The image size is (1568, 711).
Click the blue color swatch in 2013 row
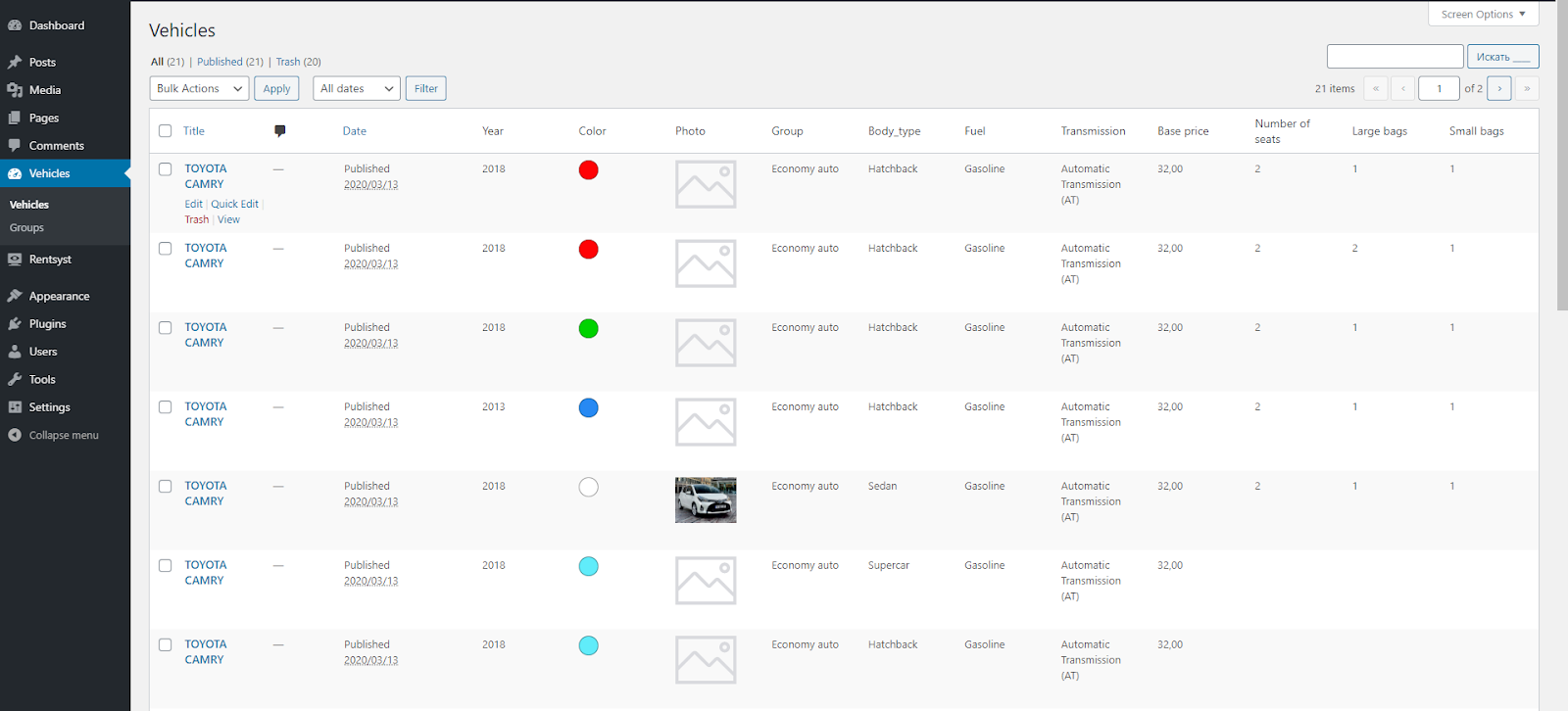coord(588,408)
